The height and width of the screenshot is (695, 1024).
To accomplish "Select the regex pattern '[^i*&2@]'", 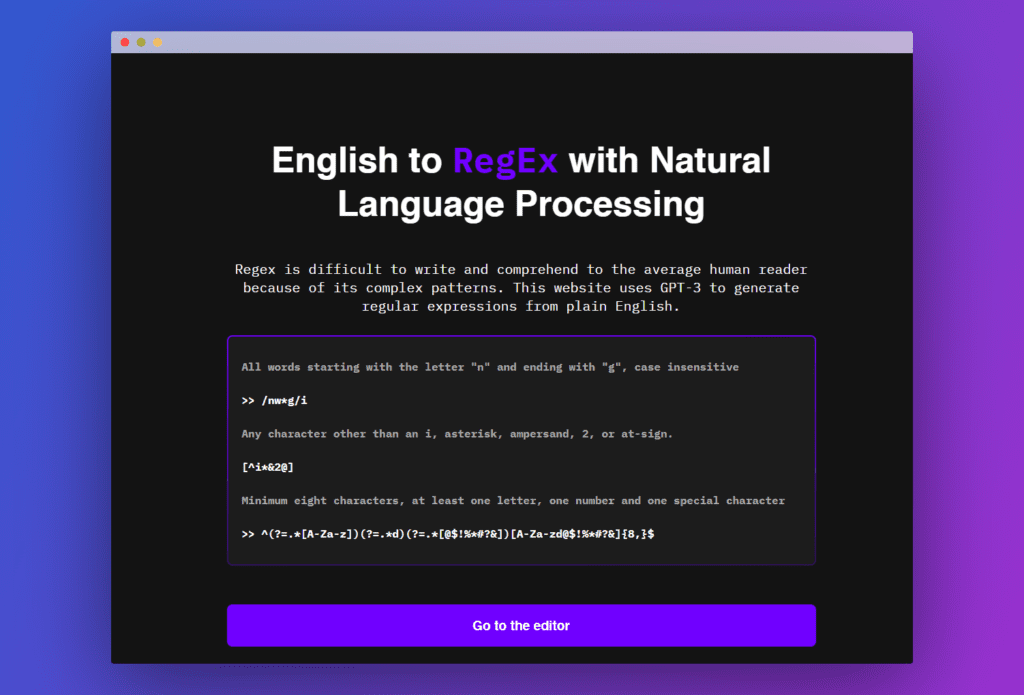I will point(268,467).
